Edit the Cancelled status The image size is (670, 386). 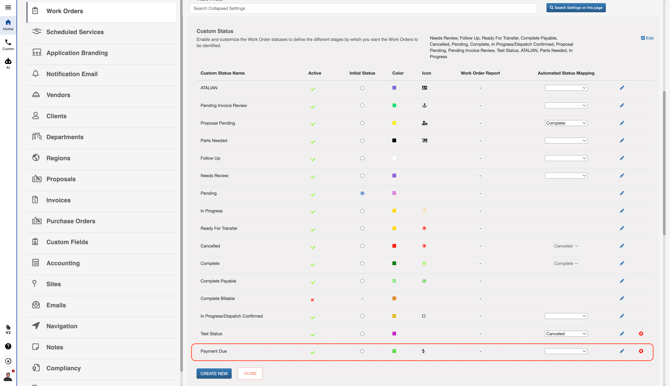[622, 246]
